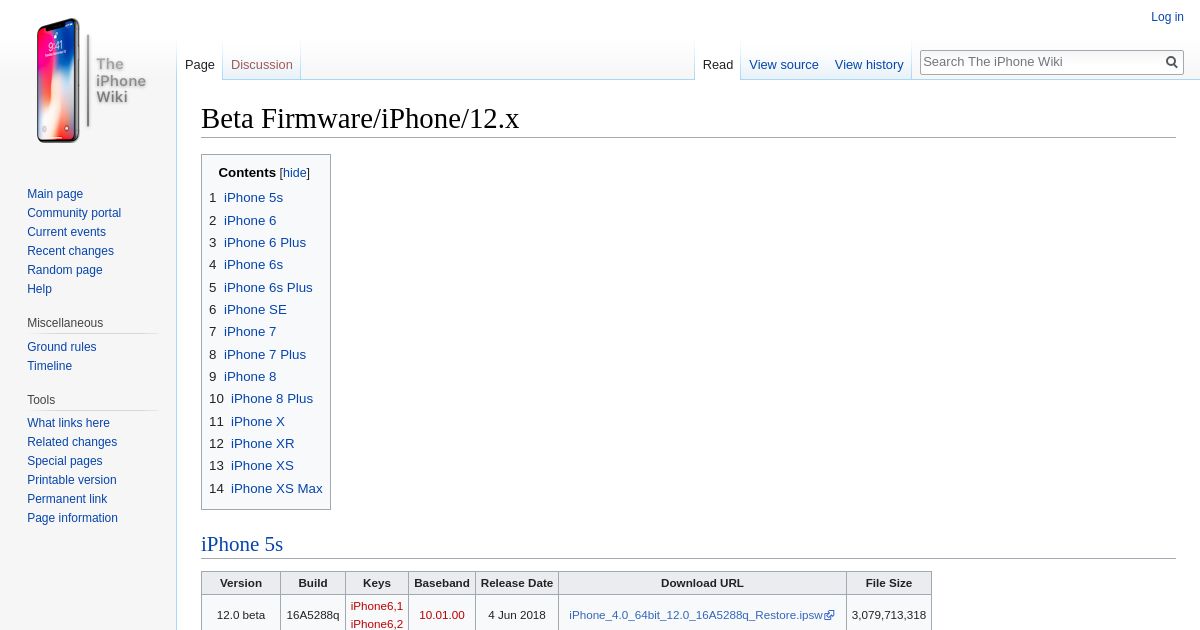
Task: Click the iPhone 5s section heading link
Action: [242, 544]
